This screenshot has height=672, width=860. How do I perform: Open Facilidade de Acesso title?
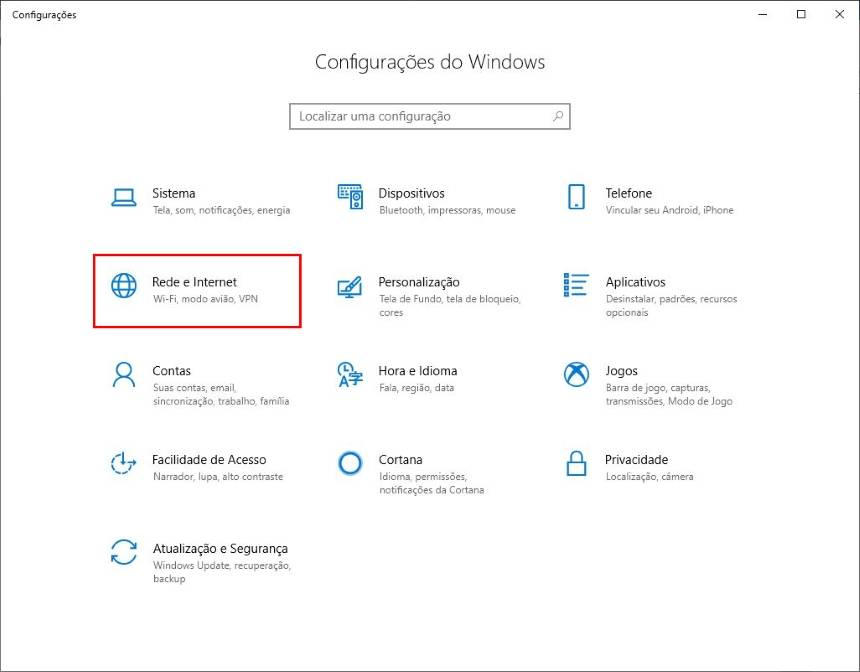click(x=209, y=460)
